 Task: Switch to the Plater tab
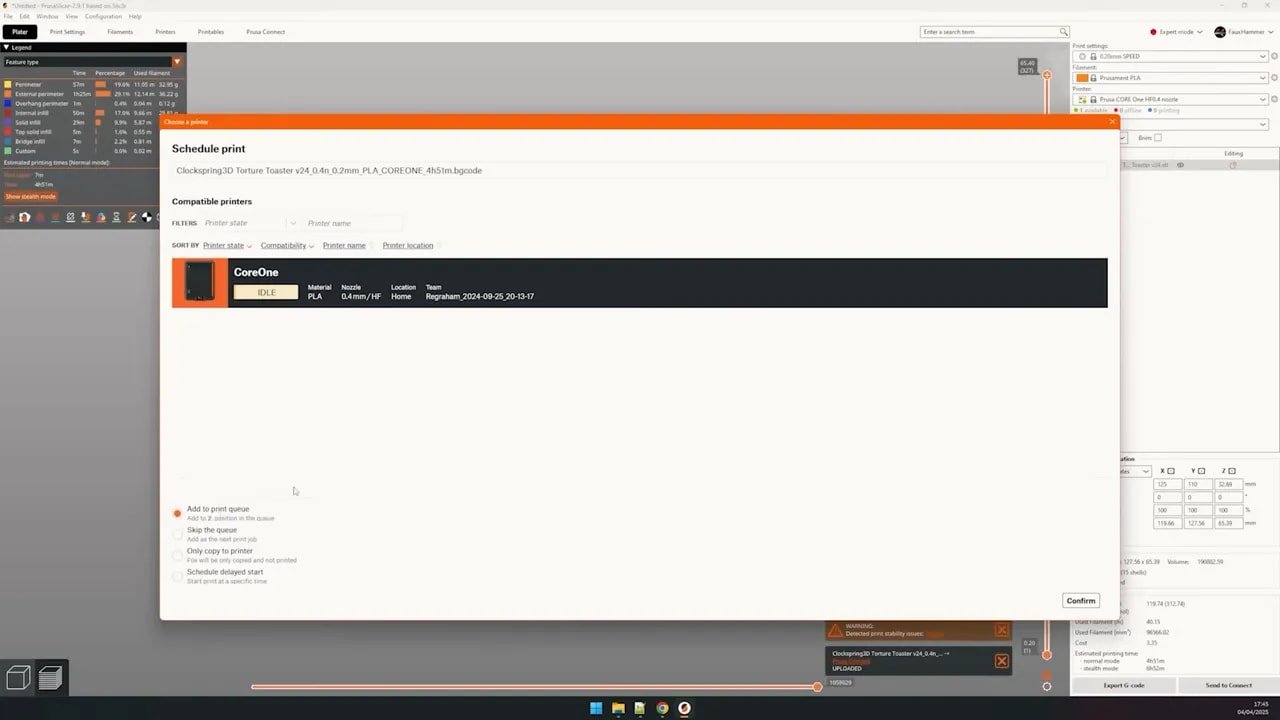(x=20, y=32)
